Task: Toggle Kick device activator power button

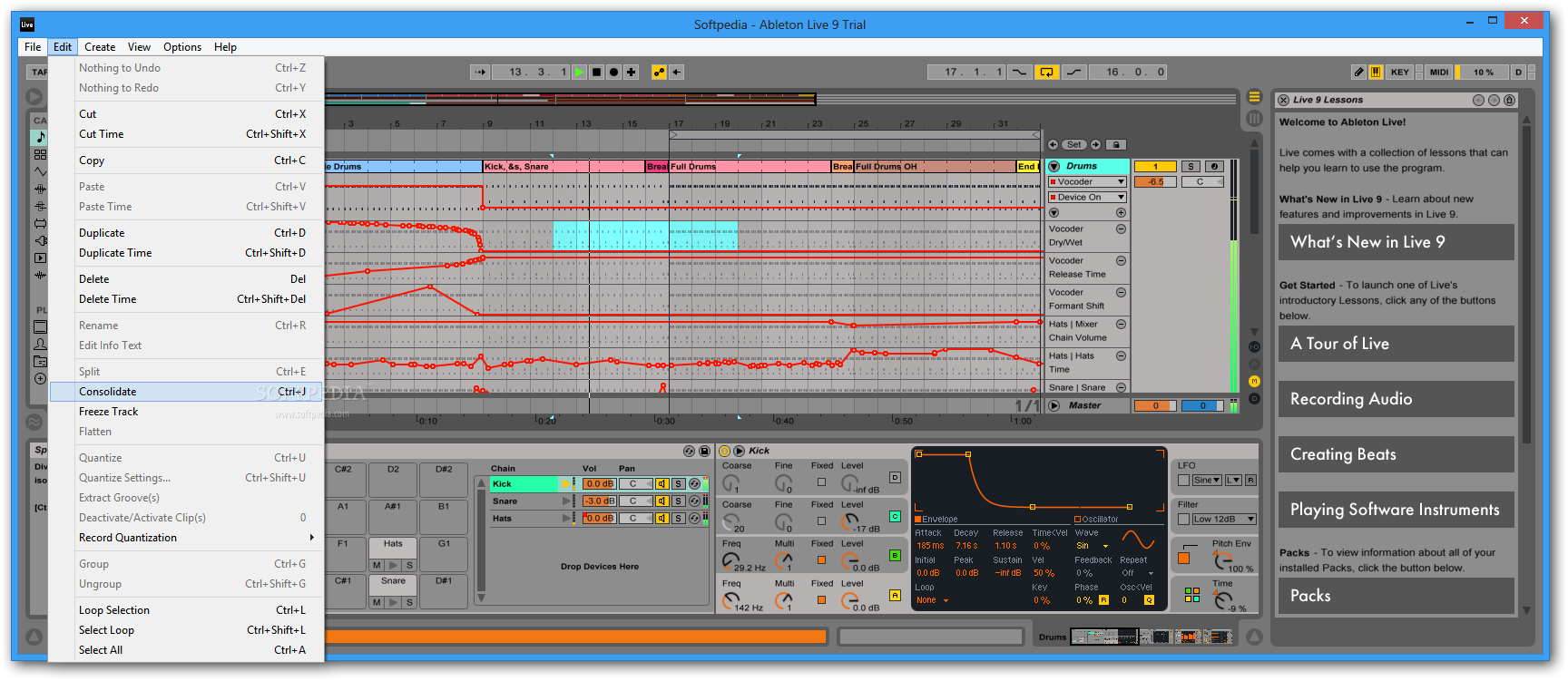Action: [x=724, y=451]
